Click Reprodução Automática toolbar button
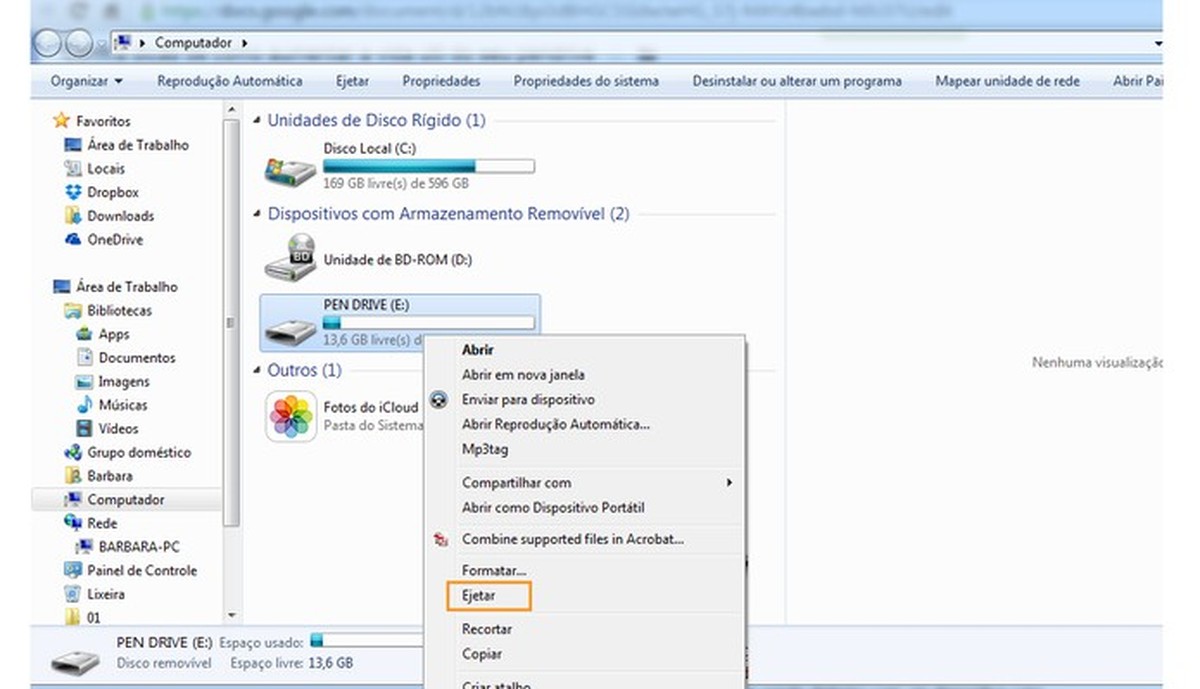 tap(230, 81)
